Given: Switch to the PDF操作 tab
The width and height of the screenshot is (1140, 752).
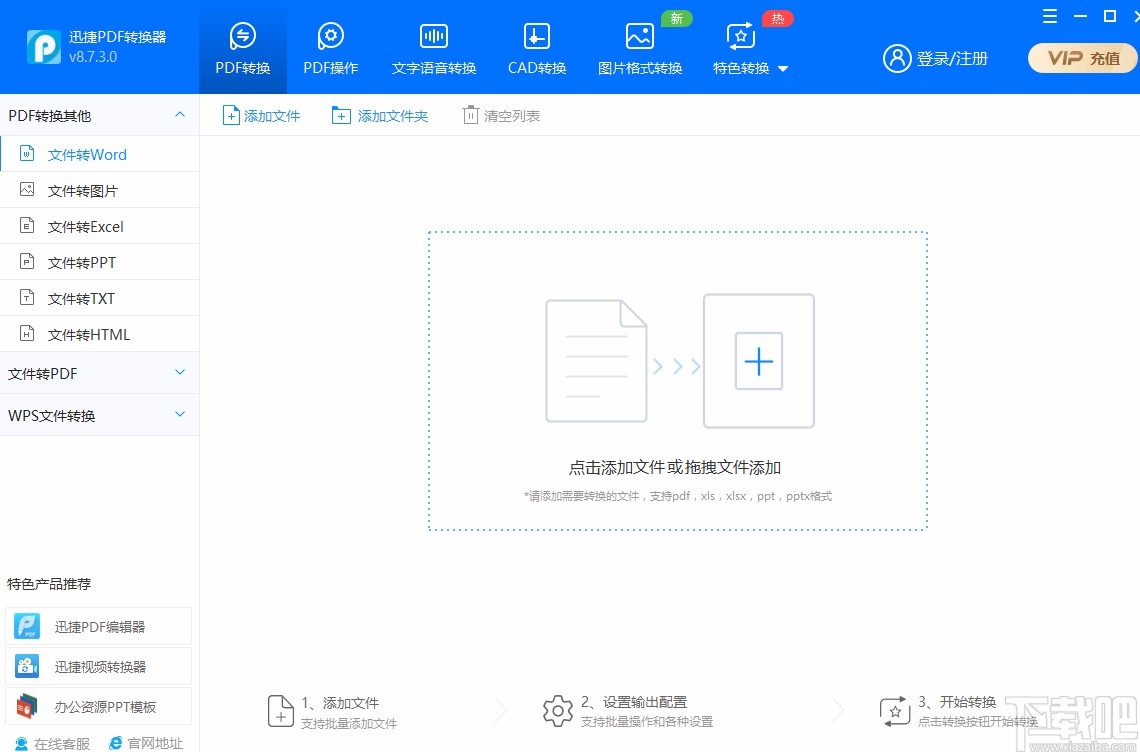Looking at the screenshot, I should pos(331,48).
